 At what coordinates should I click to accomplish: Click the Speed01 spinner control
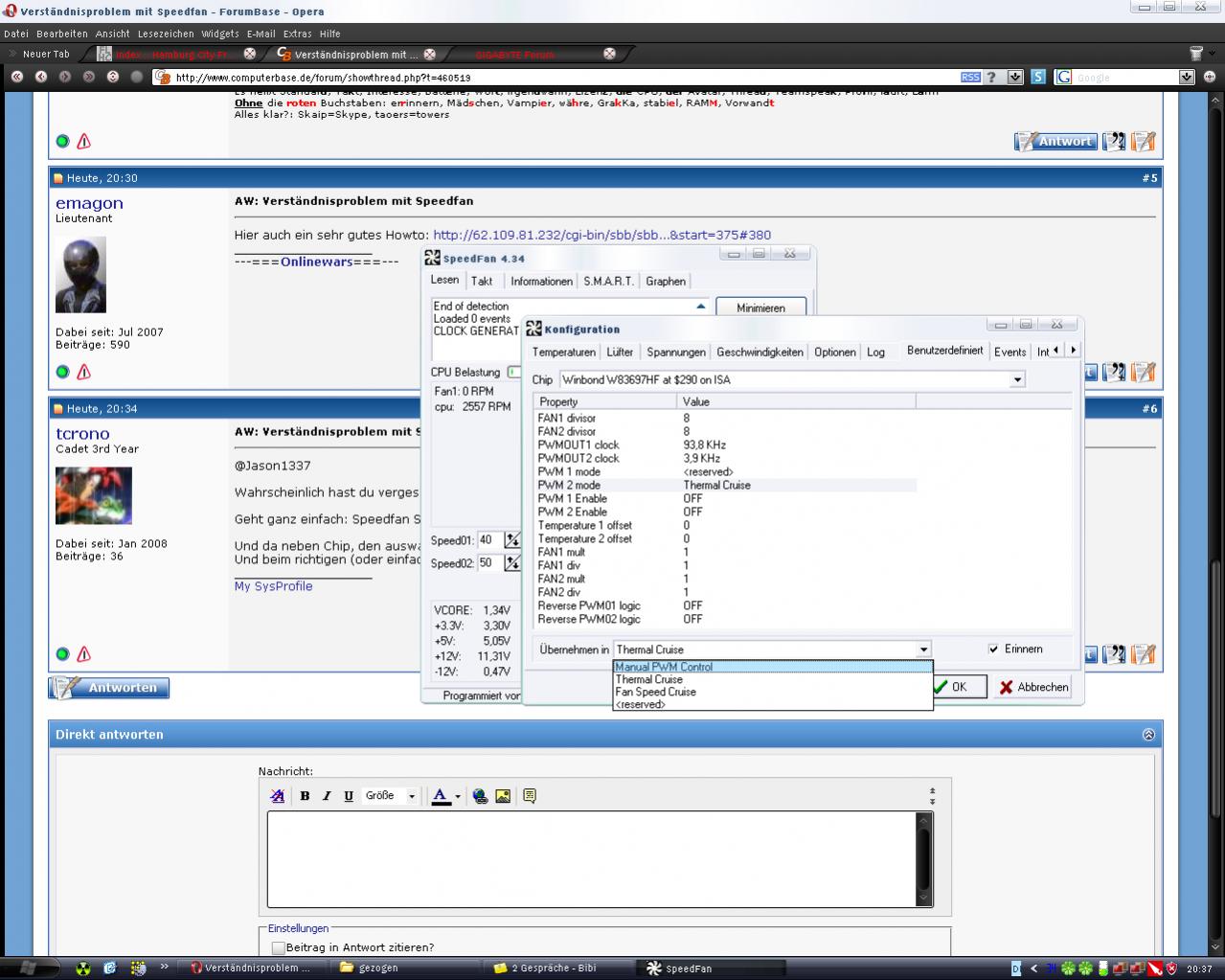(x=511, y=540)
